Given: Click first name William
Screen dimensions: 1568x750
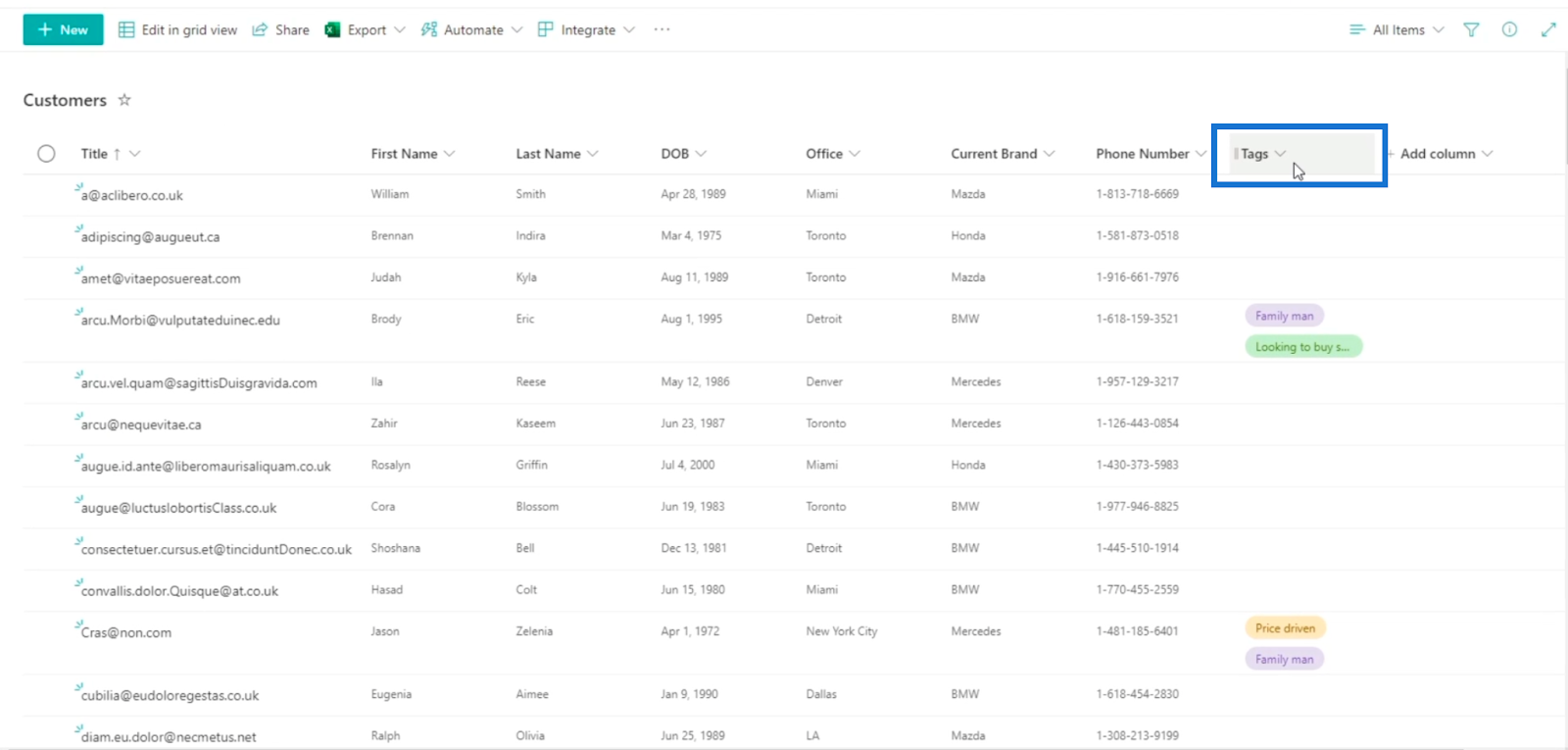Looking at the screenshot, I should pyautogui.click(x=390, y=194).
